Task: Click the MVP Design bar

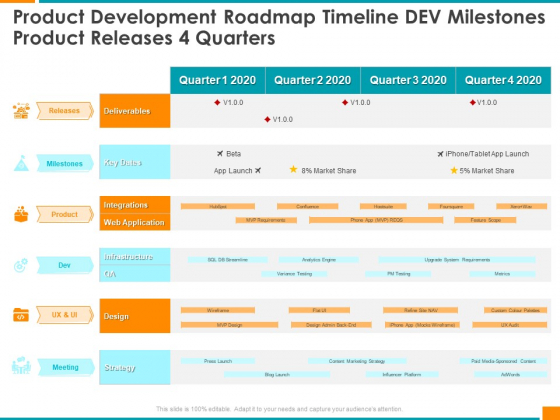Action: click(229, 325)
